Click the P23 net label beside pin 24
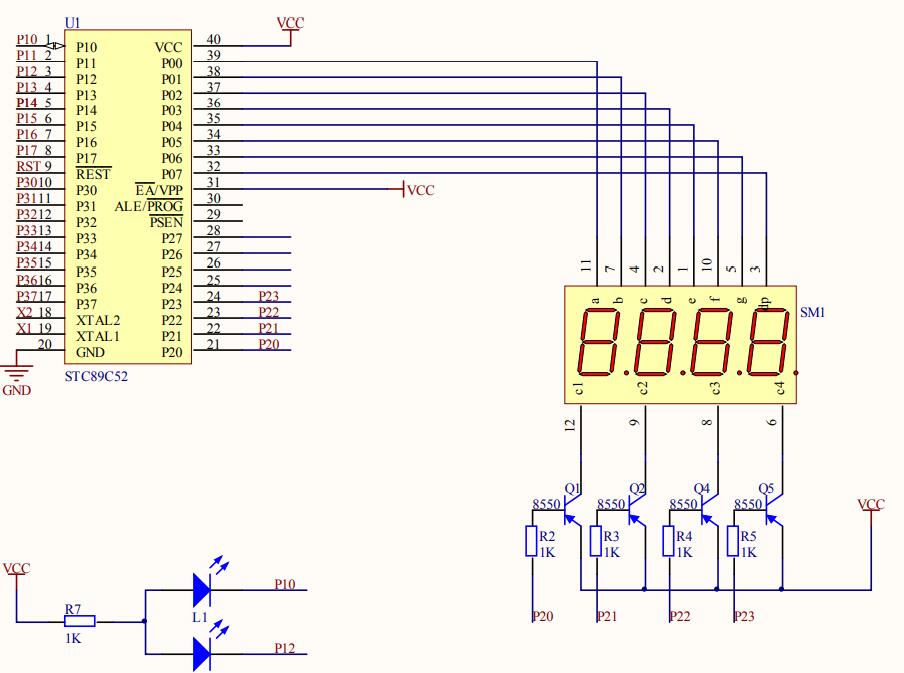This screenshot has width=904, height=673. (x=269, y=296)
